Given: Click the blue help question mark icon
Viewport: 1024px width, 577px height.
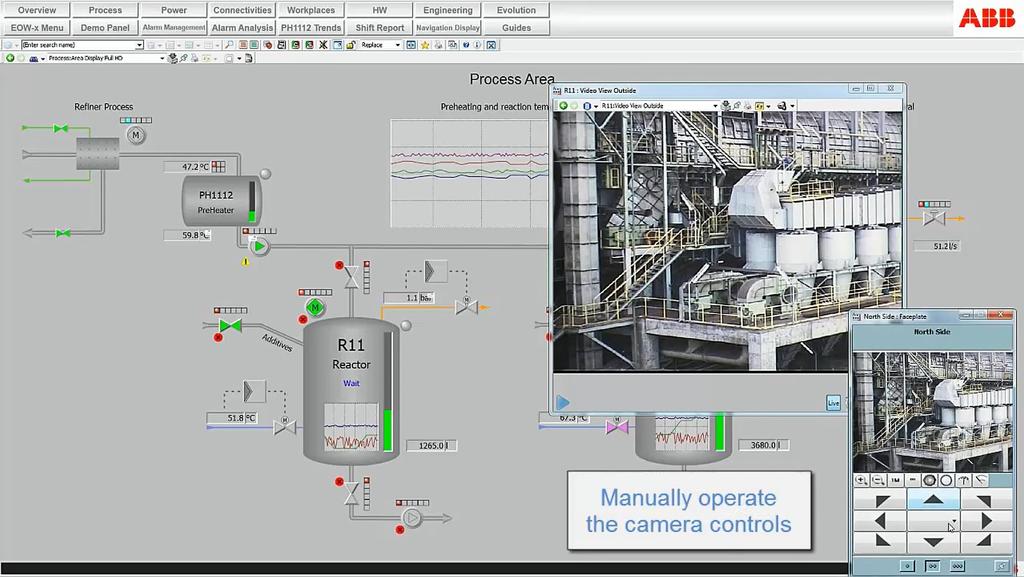Looking at the screenshot, I should point(466,45).
